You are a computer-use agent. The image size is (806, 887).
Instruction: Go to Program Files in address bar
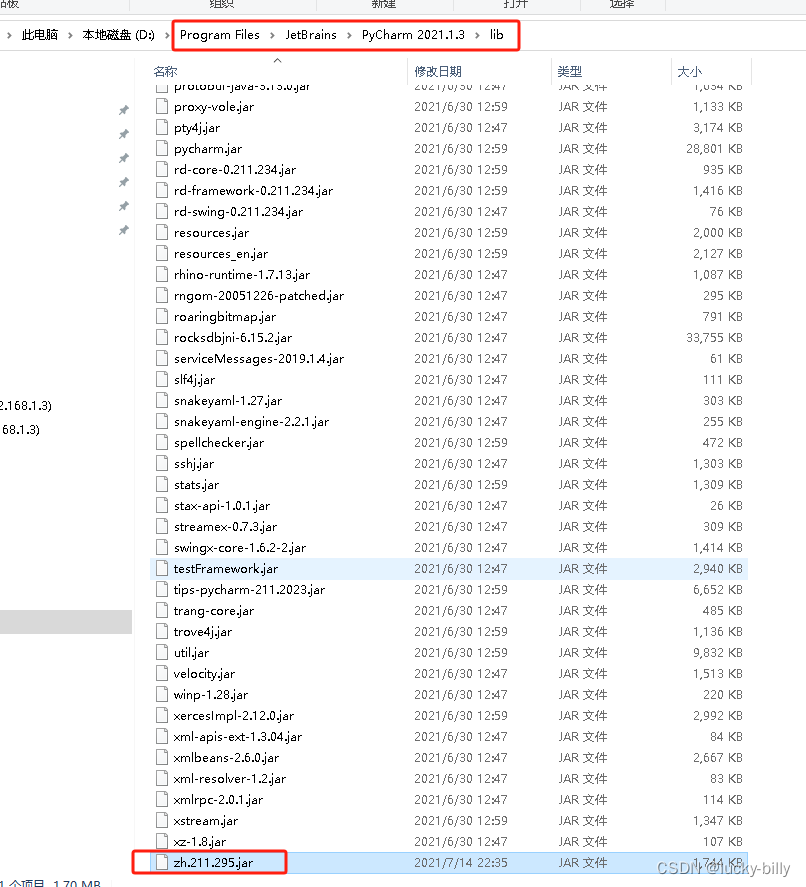(x=219, y=35)
